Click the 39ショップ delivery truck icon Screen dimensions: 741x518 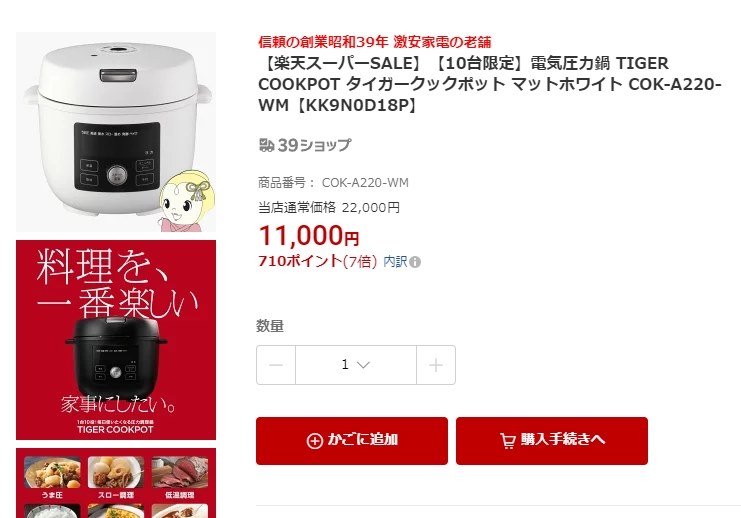click(x=267, y=145)
